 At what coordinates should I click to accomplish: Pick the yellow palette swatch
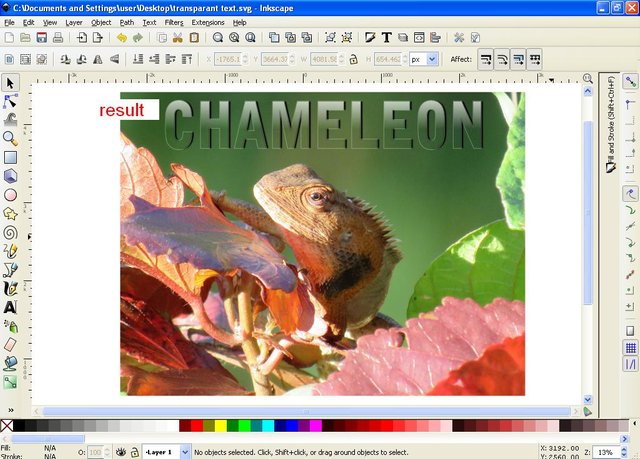221,426
